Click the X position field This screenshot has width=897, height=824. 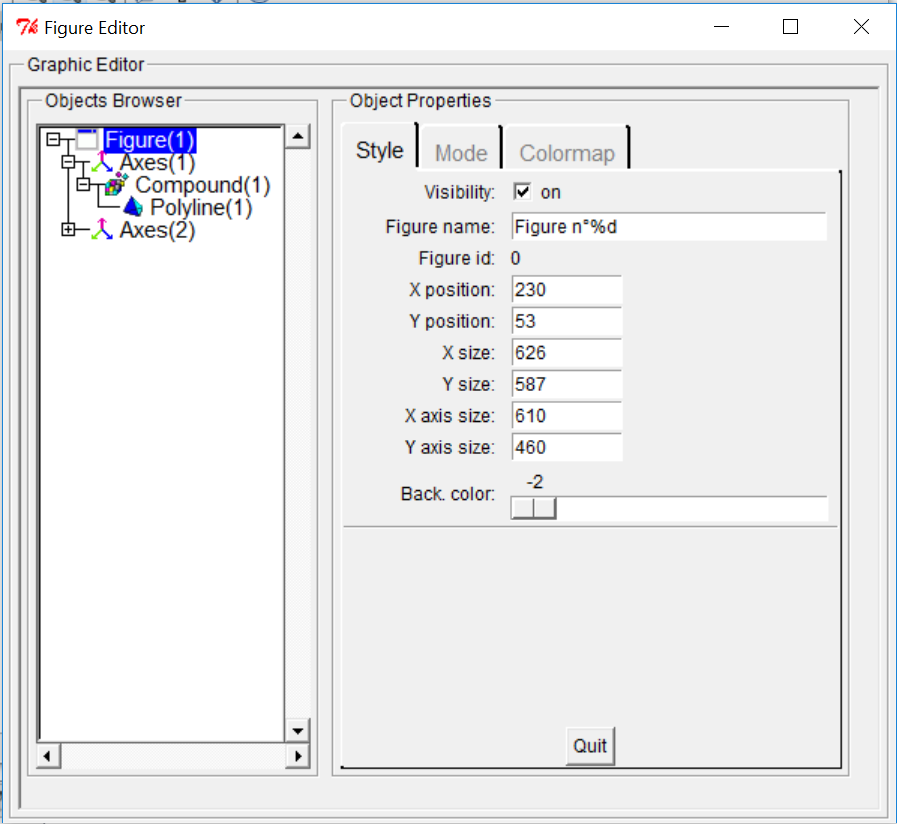point(566,290)
